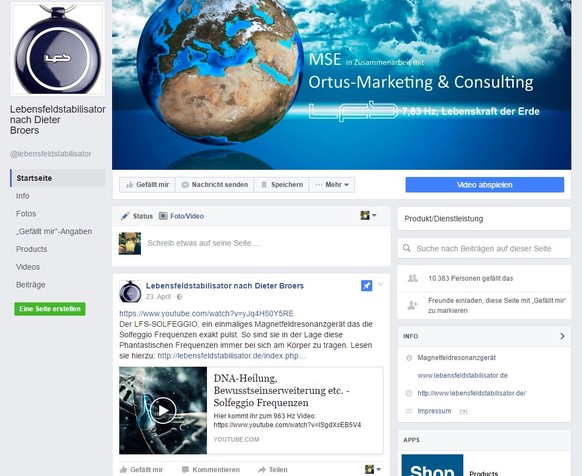Click the post's small page avatar
The image size is (582, 476).
[130, 291]
